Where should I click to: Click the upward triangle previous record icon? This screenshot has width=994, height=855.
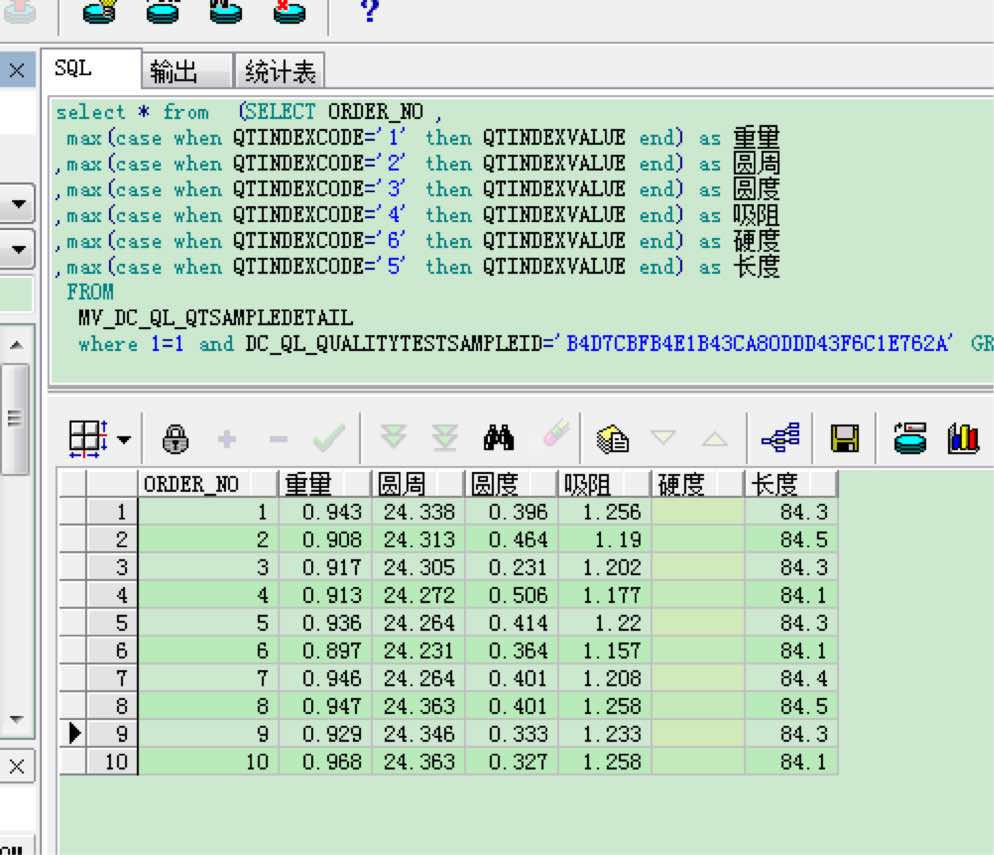[714, 438]
